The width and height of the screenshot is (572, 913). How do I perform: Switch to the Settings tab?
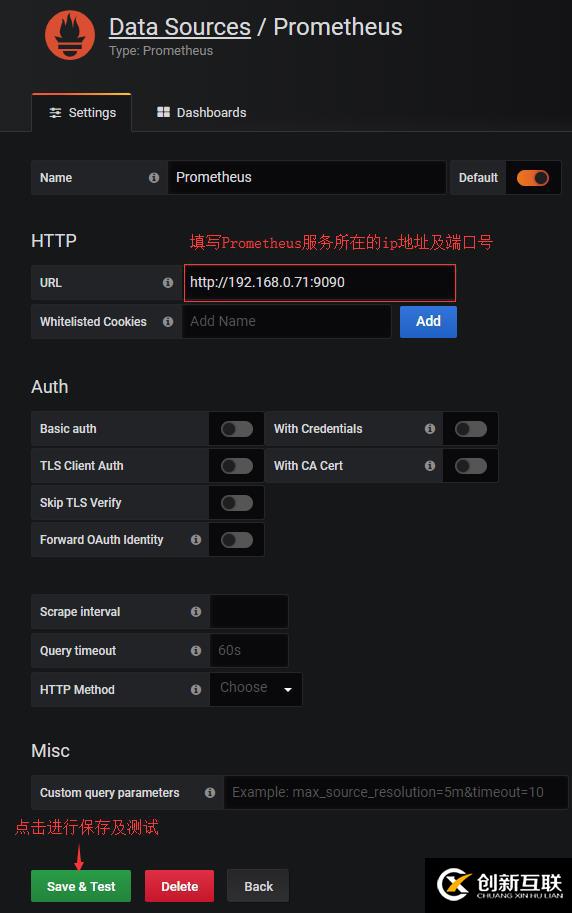(82, 112)
